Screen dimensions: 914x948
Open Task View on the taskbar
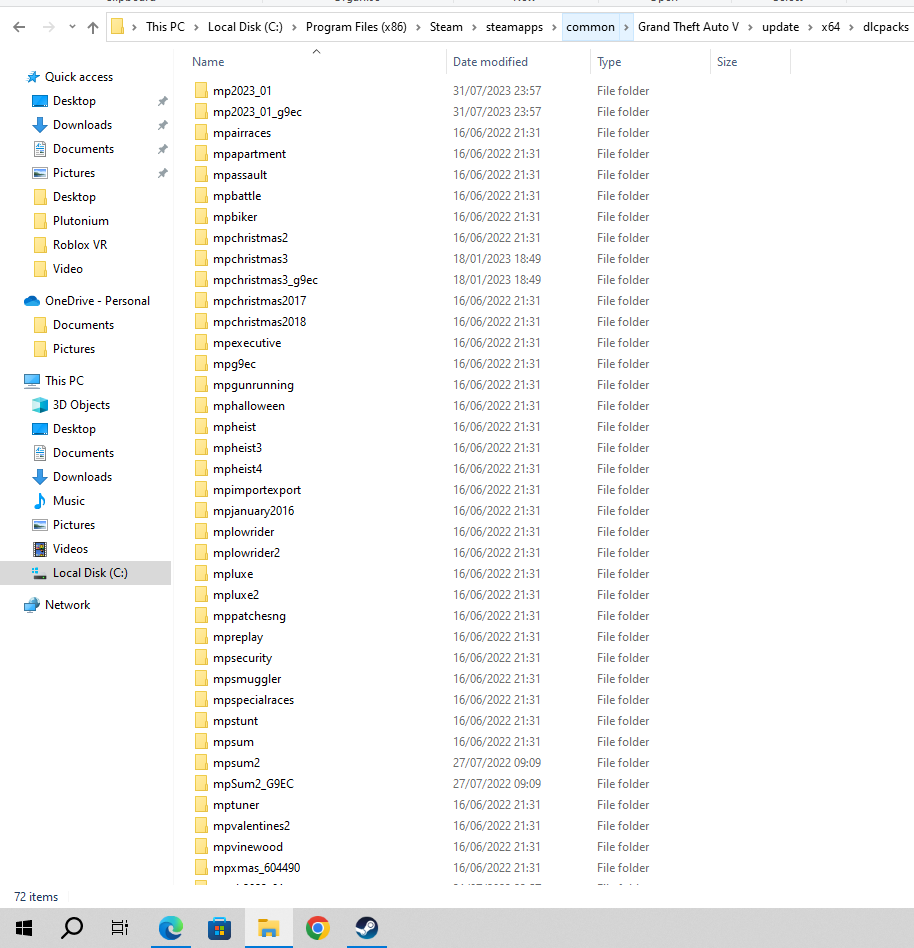tap(120, 928)
